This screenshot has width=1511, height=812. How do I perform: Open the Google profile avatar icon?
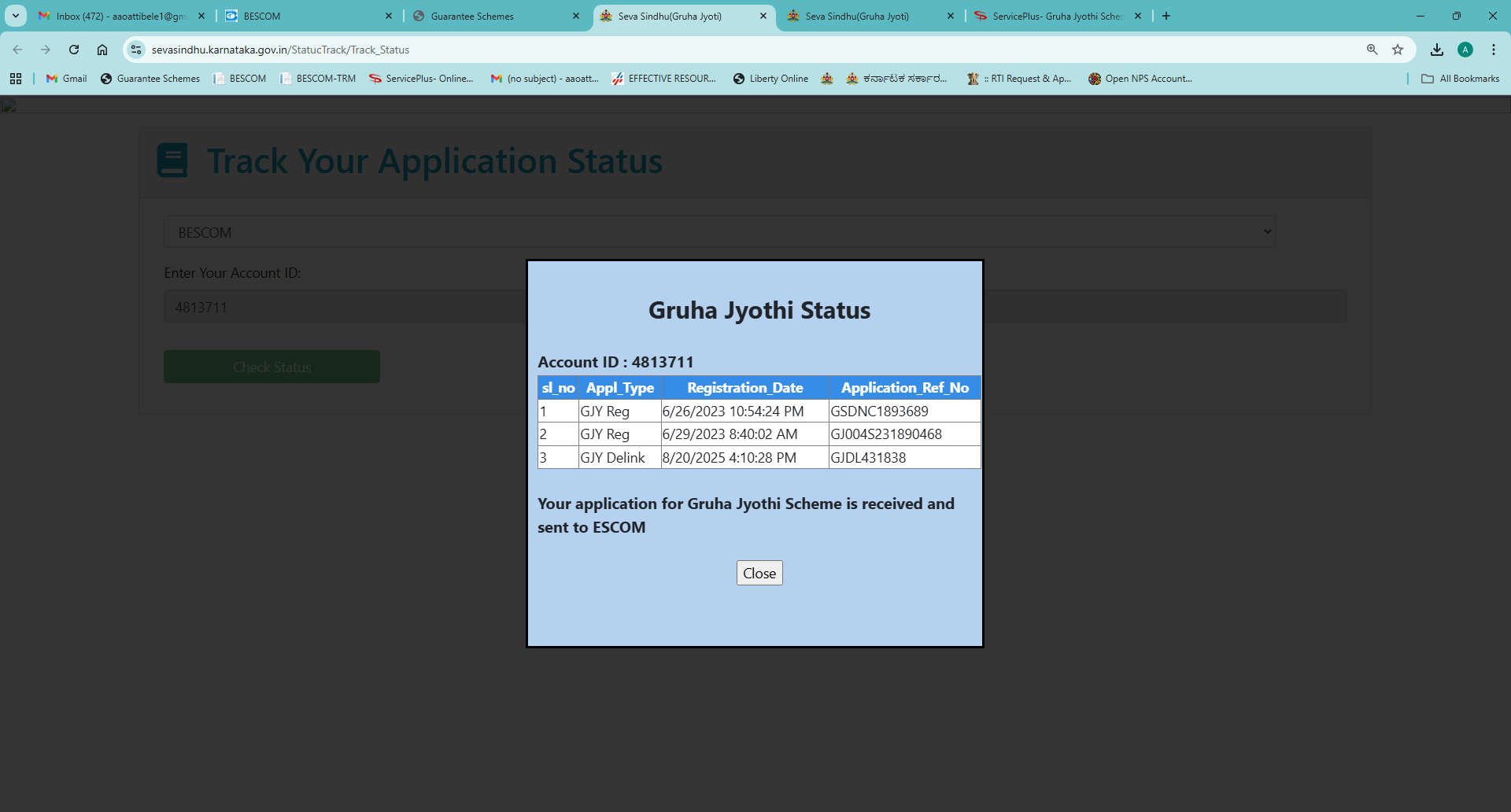point(1465,50)
